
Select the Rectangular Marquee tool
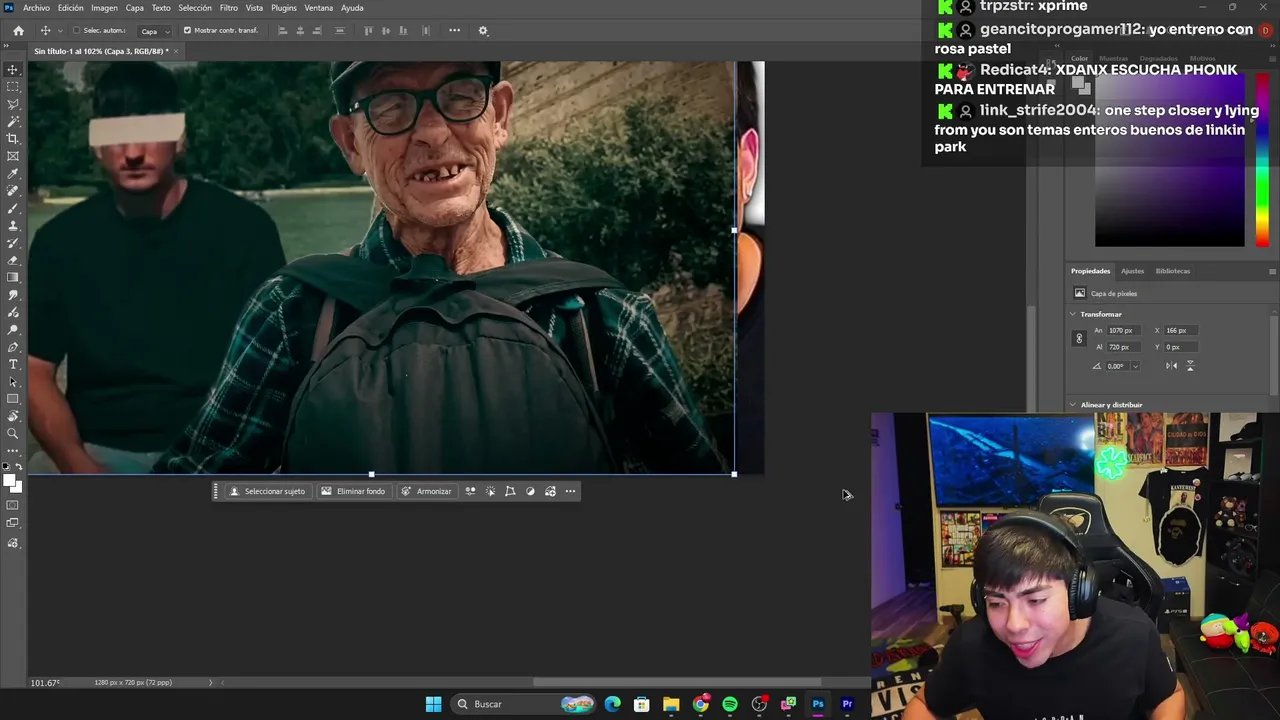coord(13,87)
